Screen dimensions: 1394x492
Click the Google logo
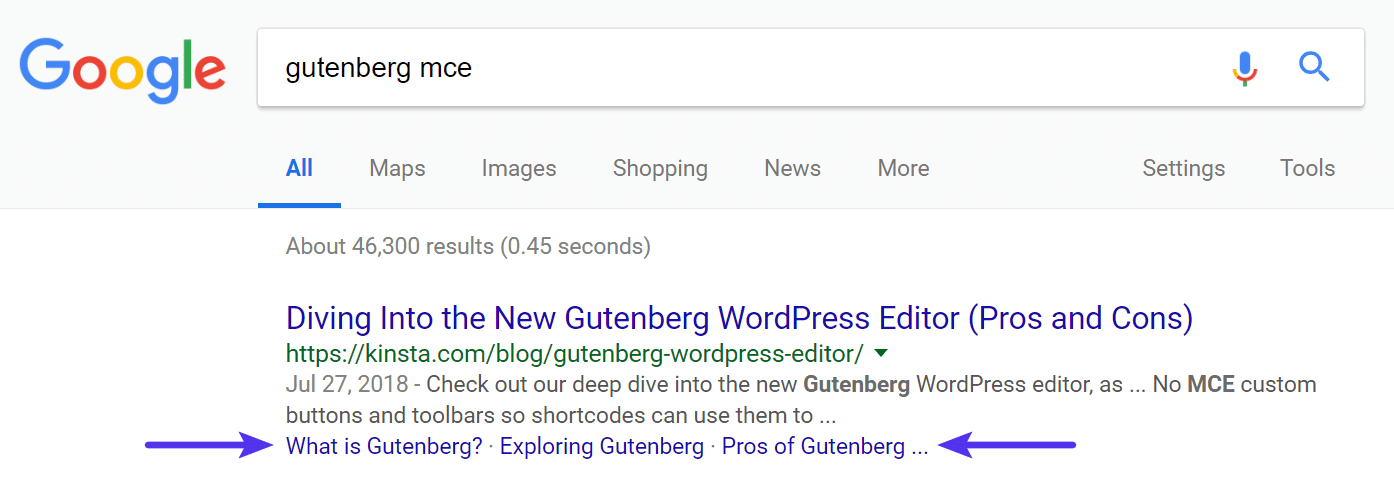[122, 69]
